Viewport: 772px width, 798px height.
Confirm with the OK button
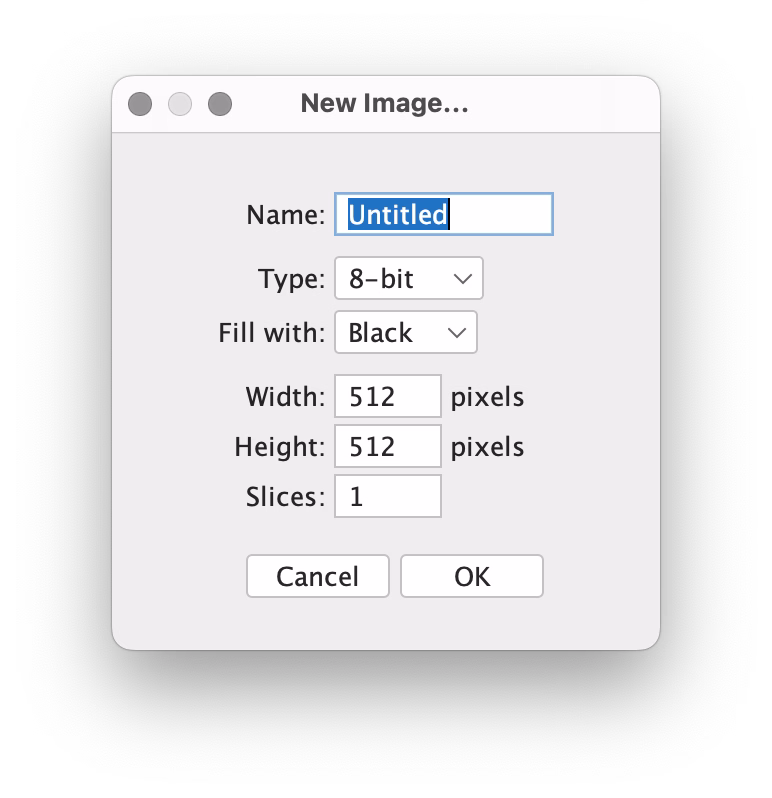471,576
